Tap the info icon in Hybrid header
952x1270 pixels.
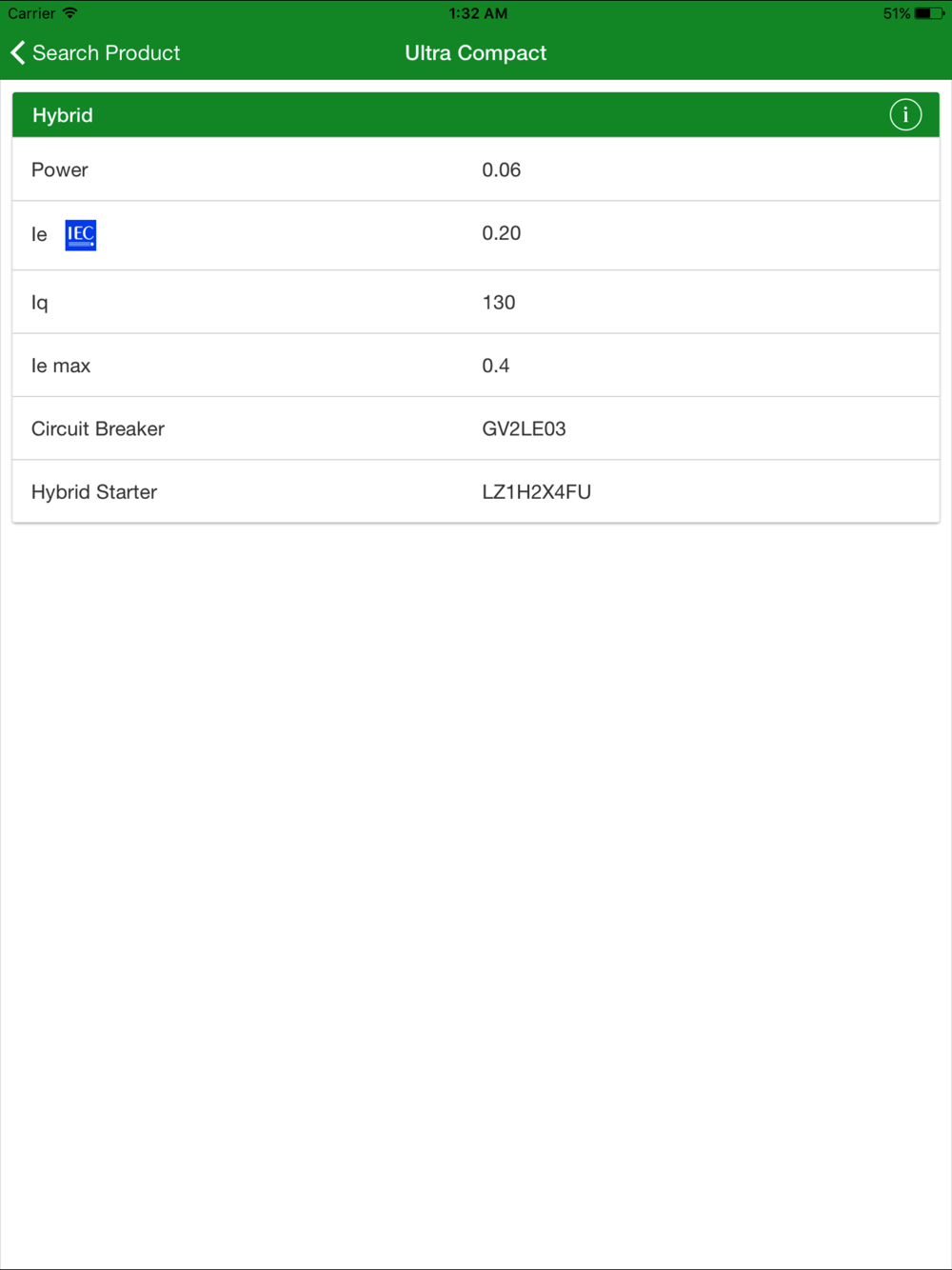[905, 115]
